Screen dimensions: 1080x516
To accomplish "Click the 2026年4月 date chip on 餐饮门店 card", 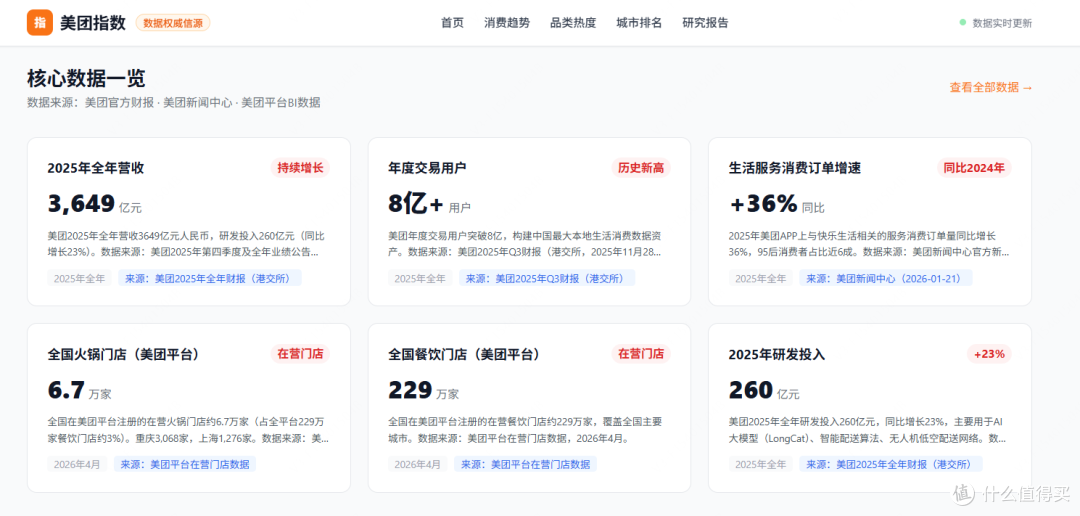I will tap(418, 464).
